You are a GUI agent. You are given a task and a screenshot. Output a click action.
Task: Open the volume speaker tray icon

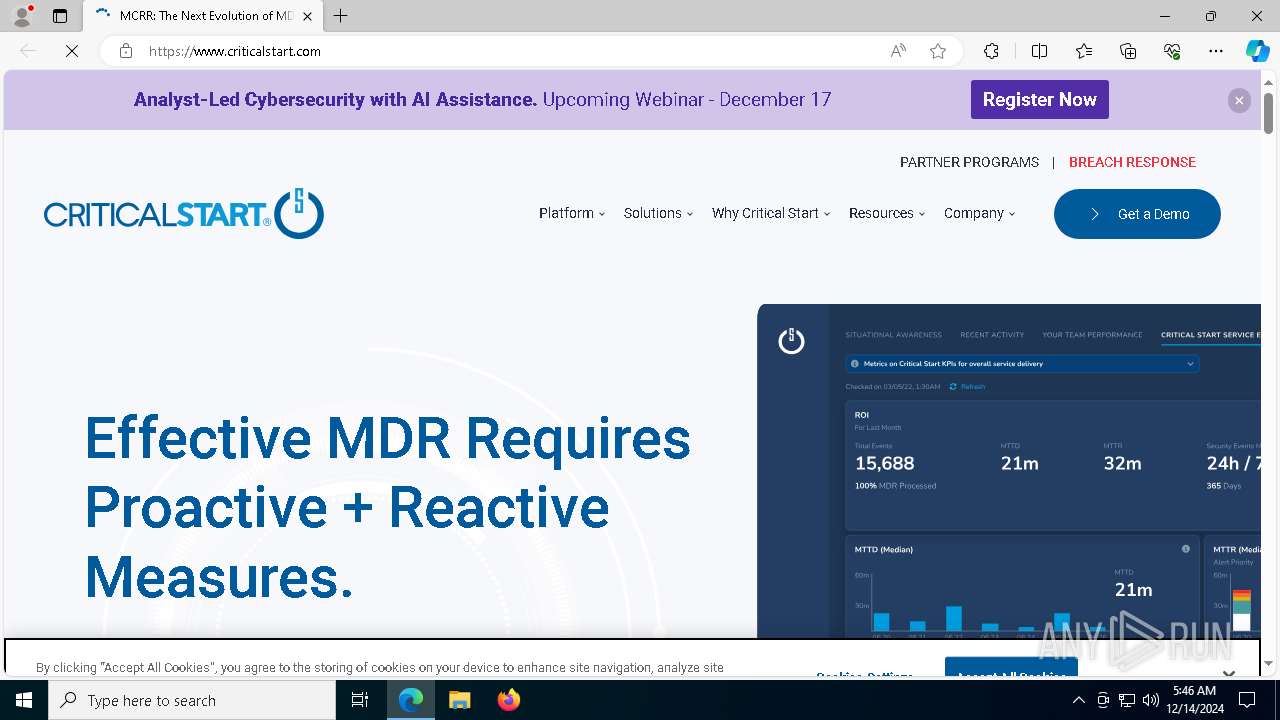[1150, 700]
